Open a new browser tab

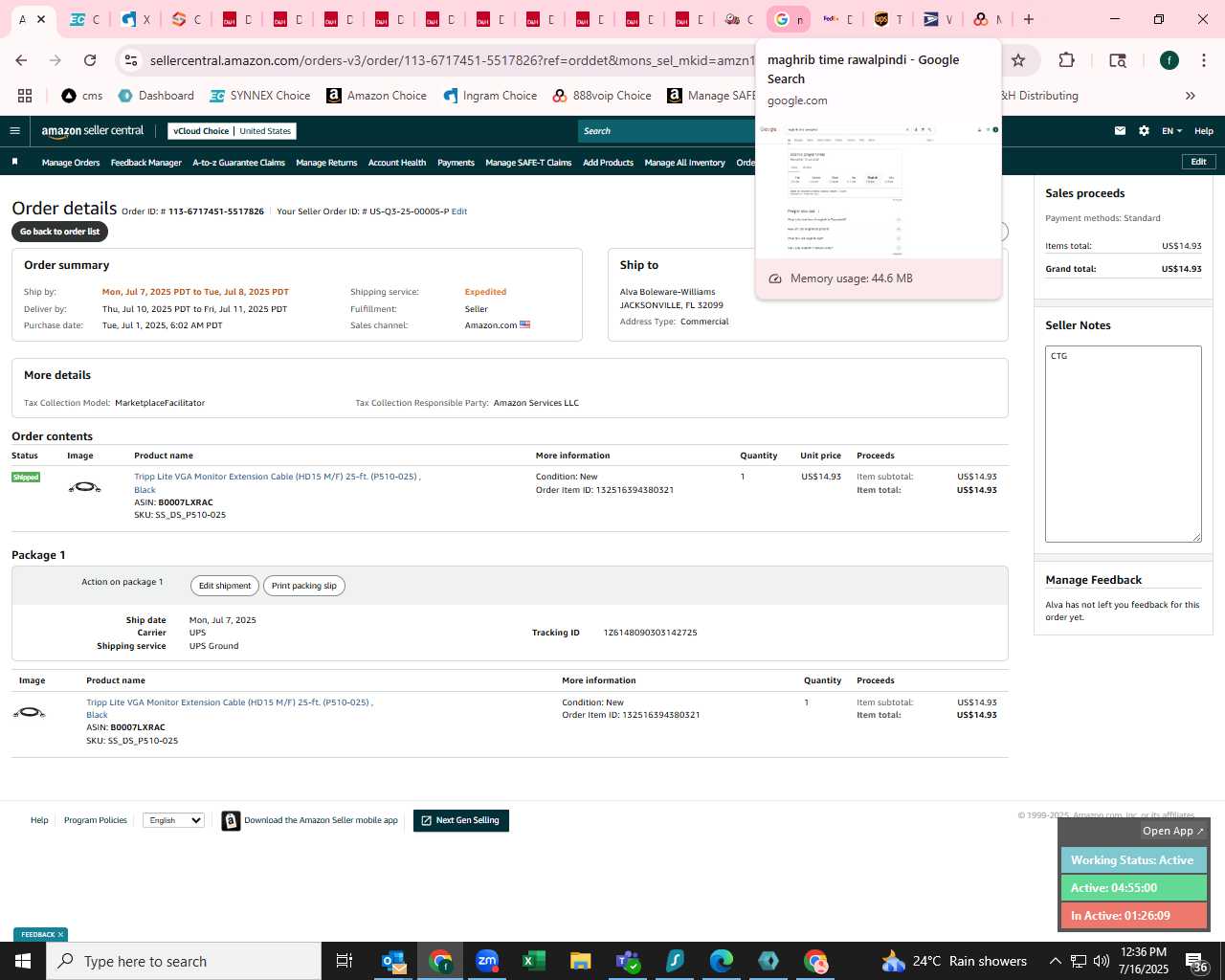(1029, 19)
